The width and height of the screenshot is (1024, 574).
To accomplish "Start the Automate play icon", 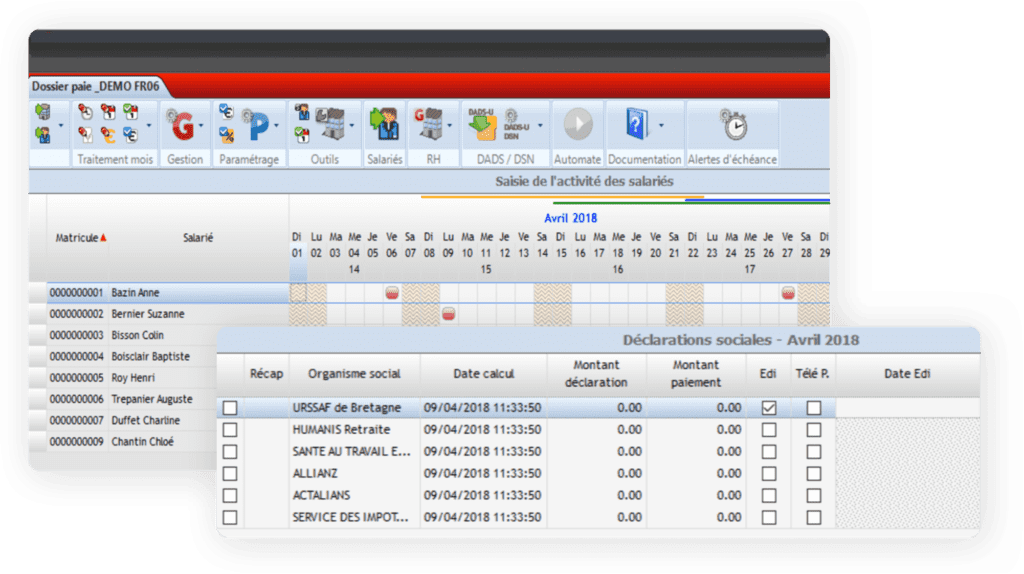I will tap(577, 125).
